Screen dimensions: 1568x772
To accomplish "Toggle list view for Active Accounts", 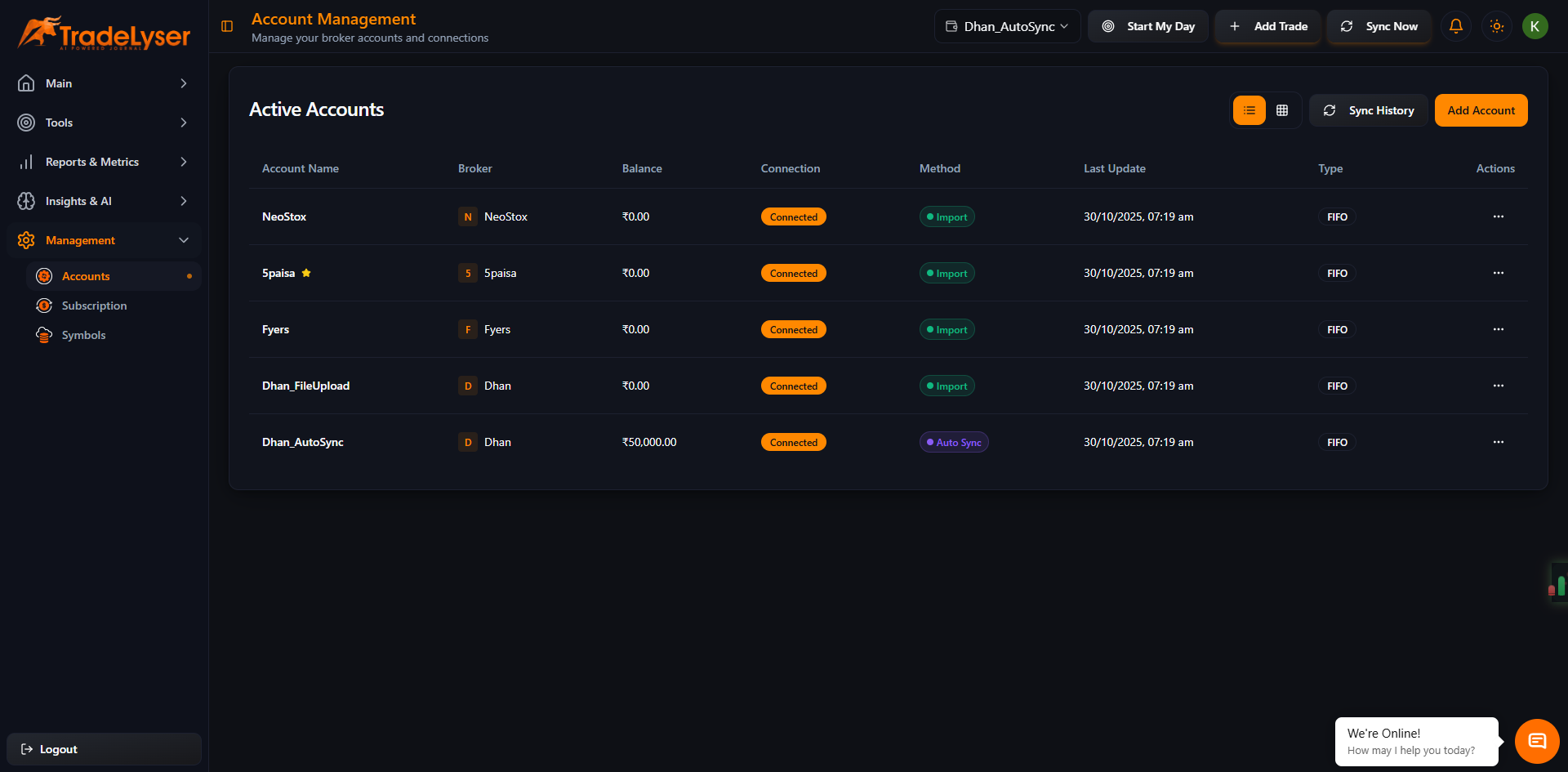I will click(x=1249, y=109).
